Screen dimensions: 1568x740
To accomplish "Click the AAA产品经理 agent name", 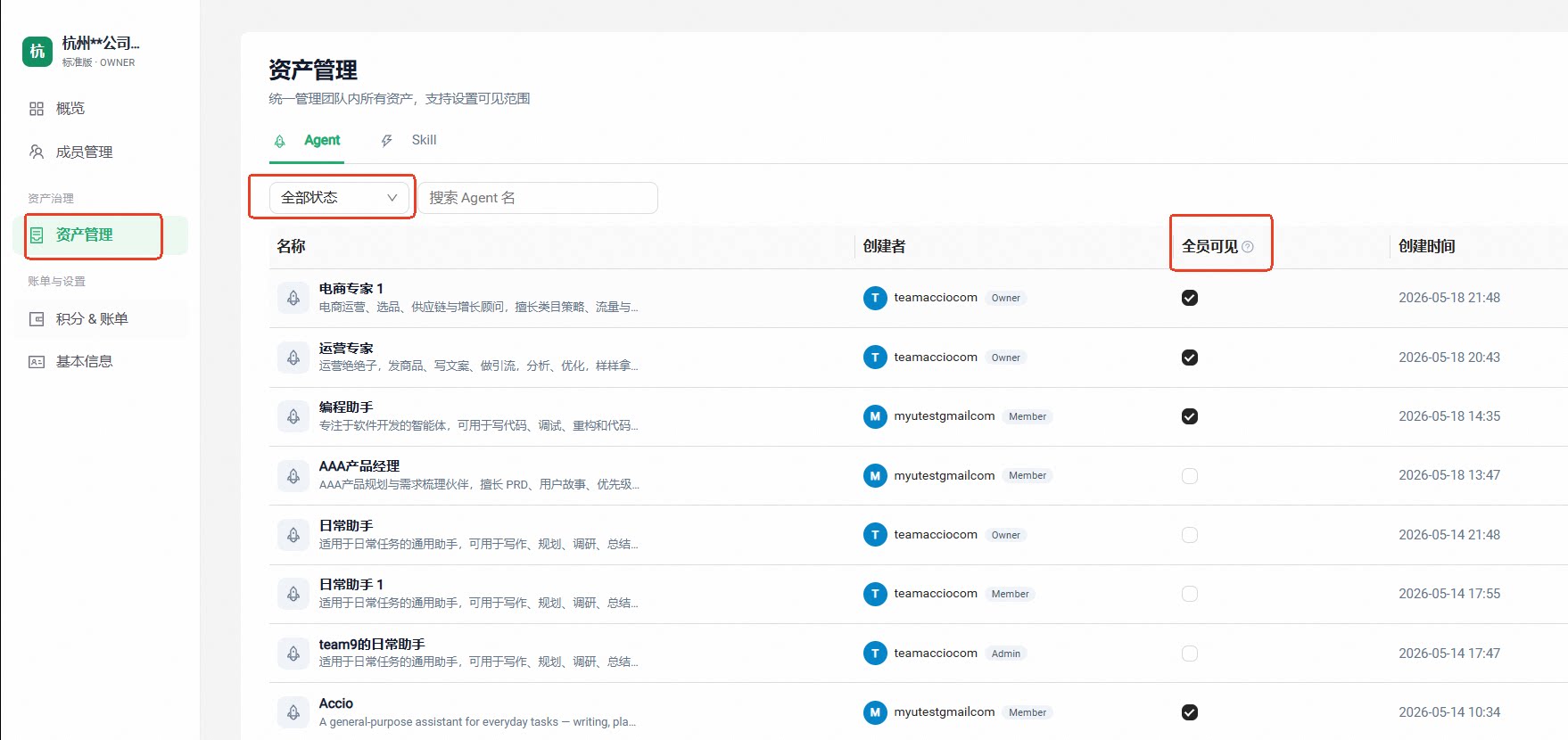I will point(359,466).
